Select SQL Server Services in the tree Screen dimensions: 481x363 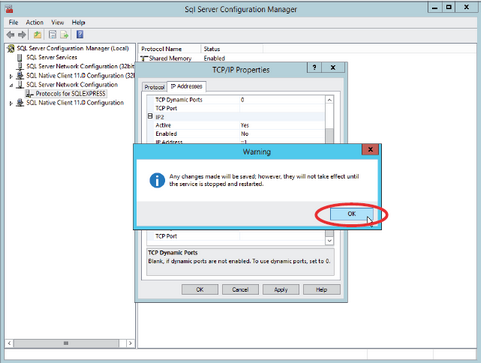[52, 57]
